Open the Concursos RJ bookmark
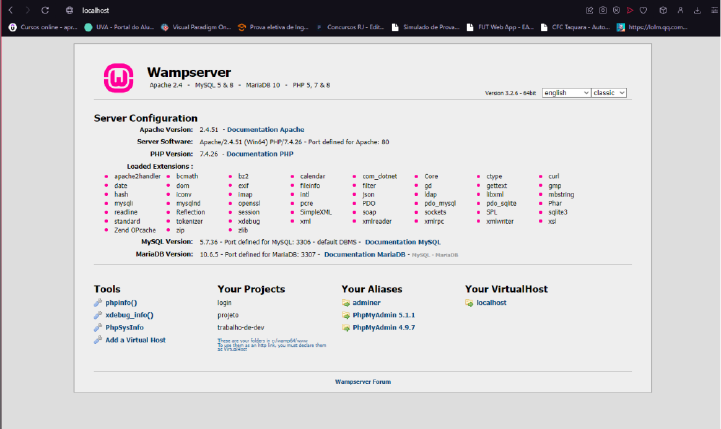The width and height of the screenshot is (721, 429). (x=349, y=27)
